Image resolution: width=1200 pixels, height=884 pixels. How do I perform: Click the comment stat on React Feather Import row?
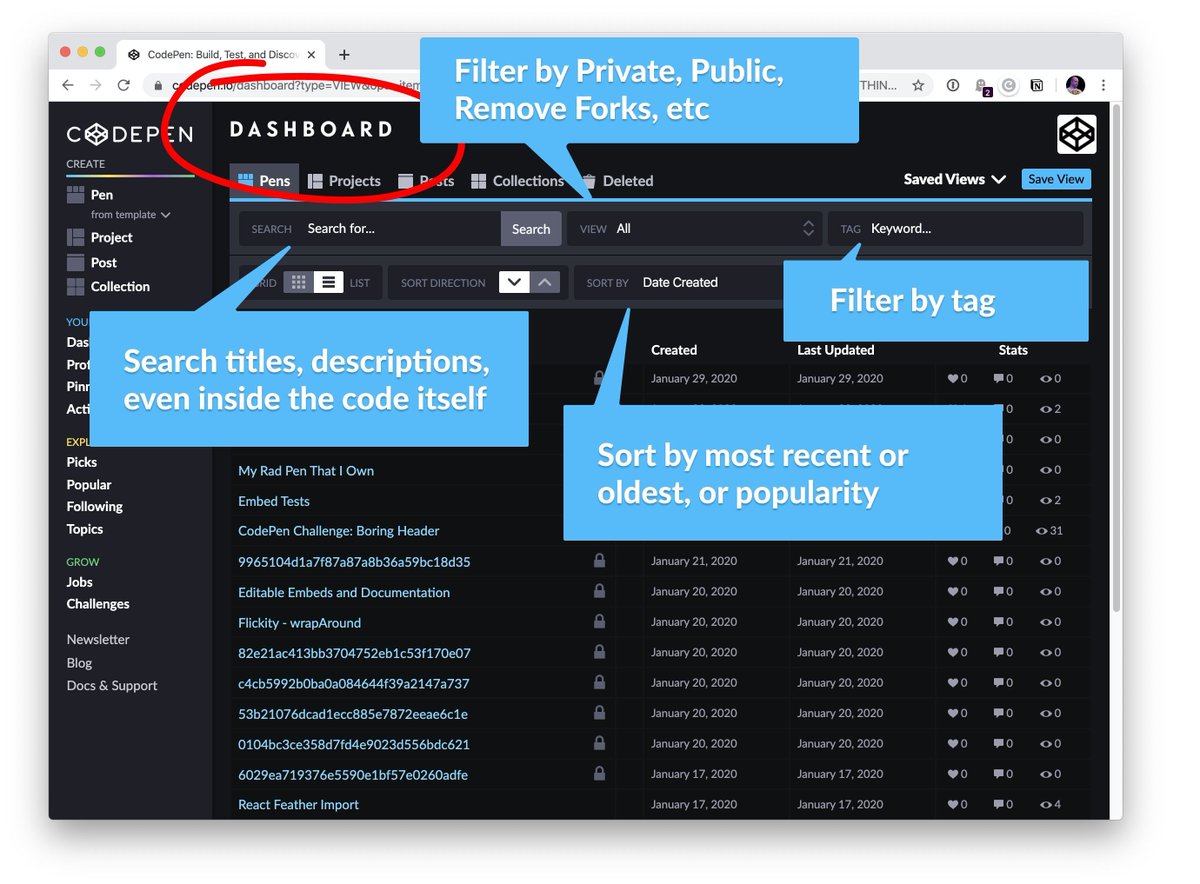click(x=1003, y=804)
